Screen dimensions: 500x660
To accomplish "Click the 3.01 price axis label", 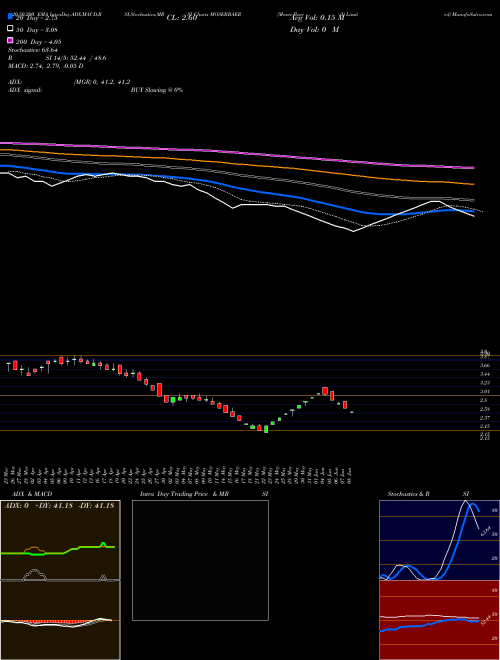I will coord(485,392).
